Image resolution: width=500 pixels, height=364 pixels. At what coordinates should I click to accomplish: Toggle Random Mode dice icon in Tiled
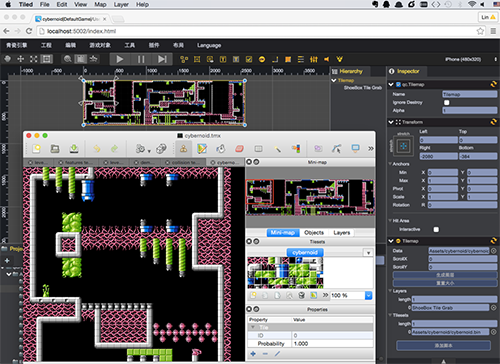pos(162,148)
